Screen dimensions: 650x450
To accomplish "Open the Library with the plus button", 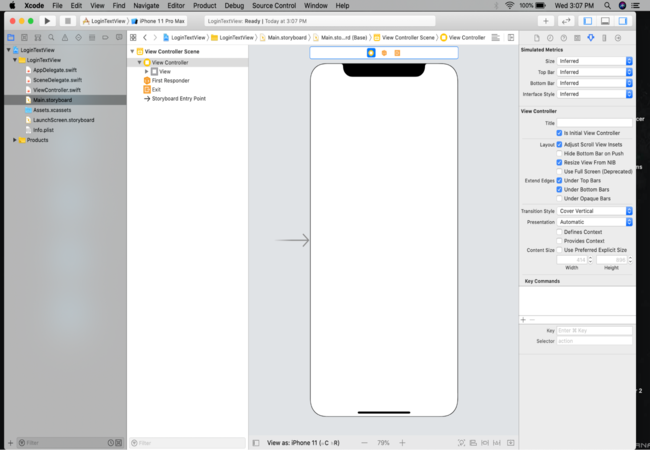I will 546,21.
